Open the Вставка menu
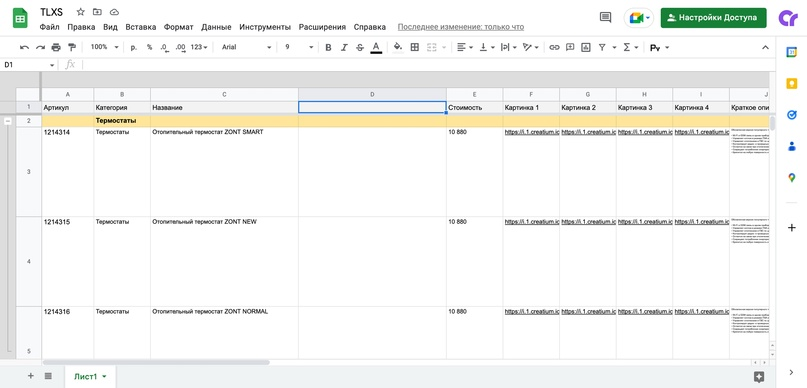Image resolution: width=807 pixels, height=388 pixels. click(x=141, y=27)
